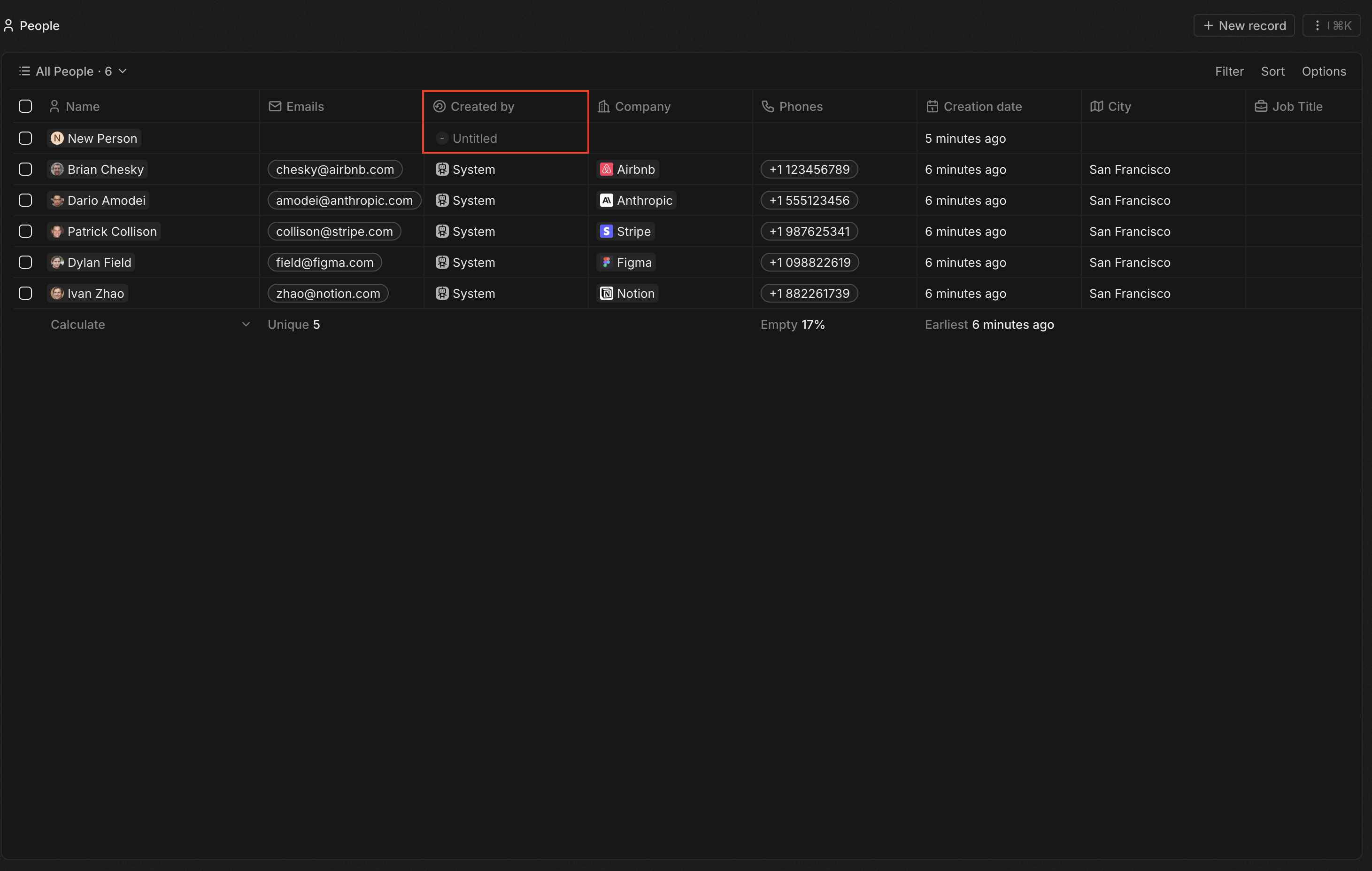Check the box for Patrick Collison row
The height and width of the screenshot is (871, 1372).
[x=25, y=232]
